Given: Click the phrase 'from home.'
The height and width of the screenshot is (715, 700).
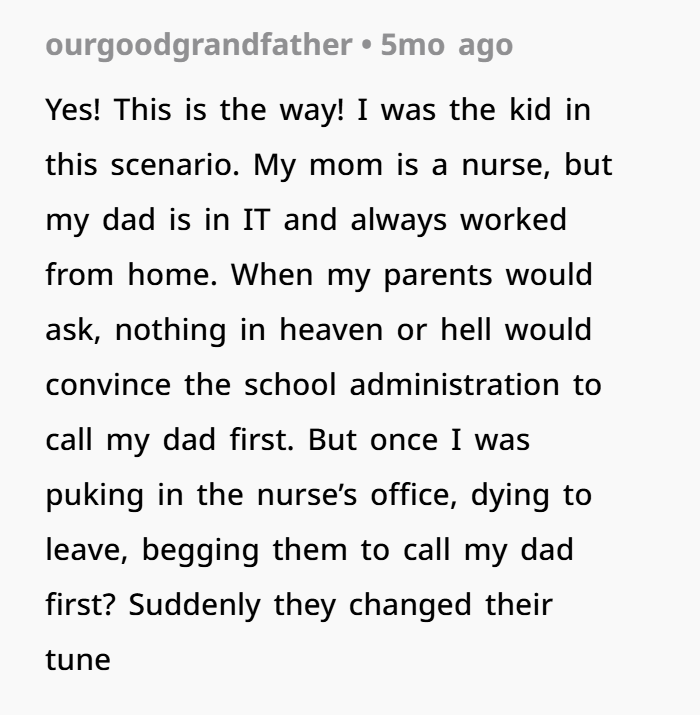Looking at the screenshot, I should [132, 275].
